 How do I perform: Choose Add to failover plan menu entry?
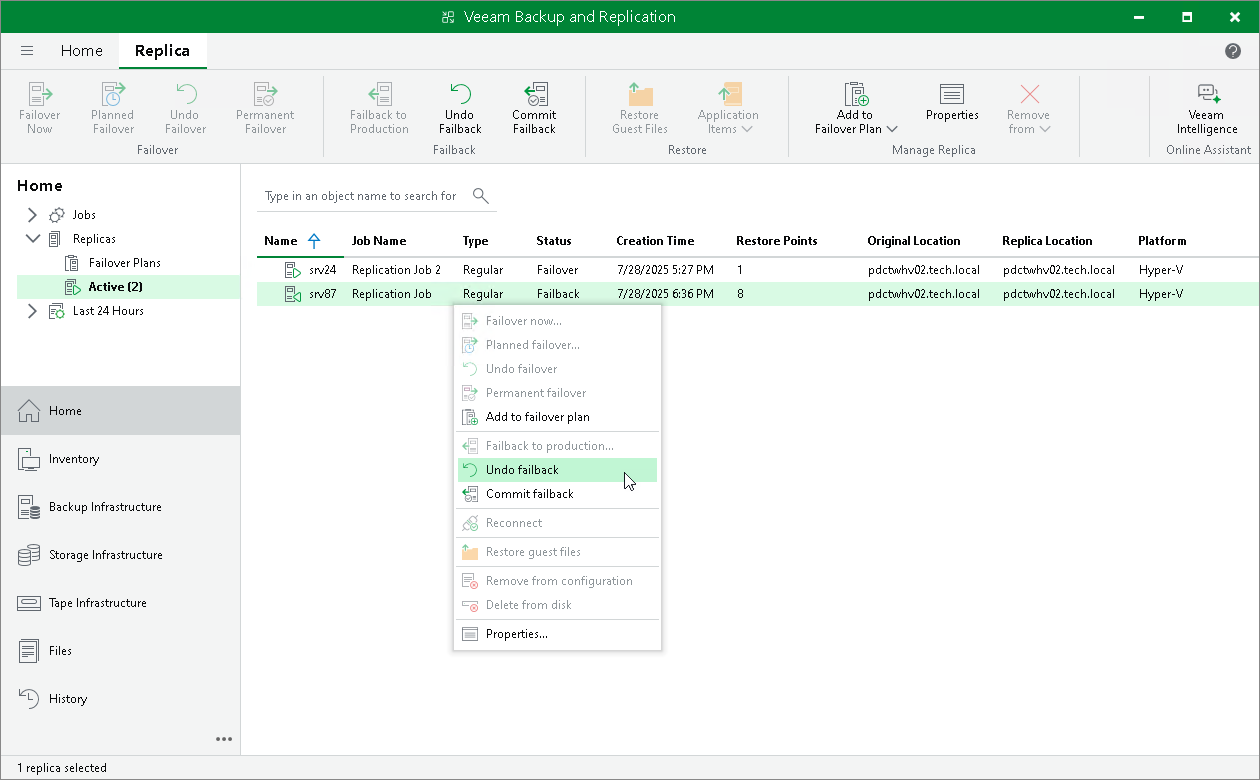557,417
